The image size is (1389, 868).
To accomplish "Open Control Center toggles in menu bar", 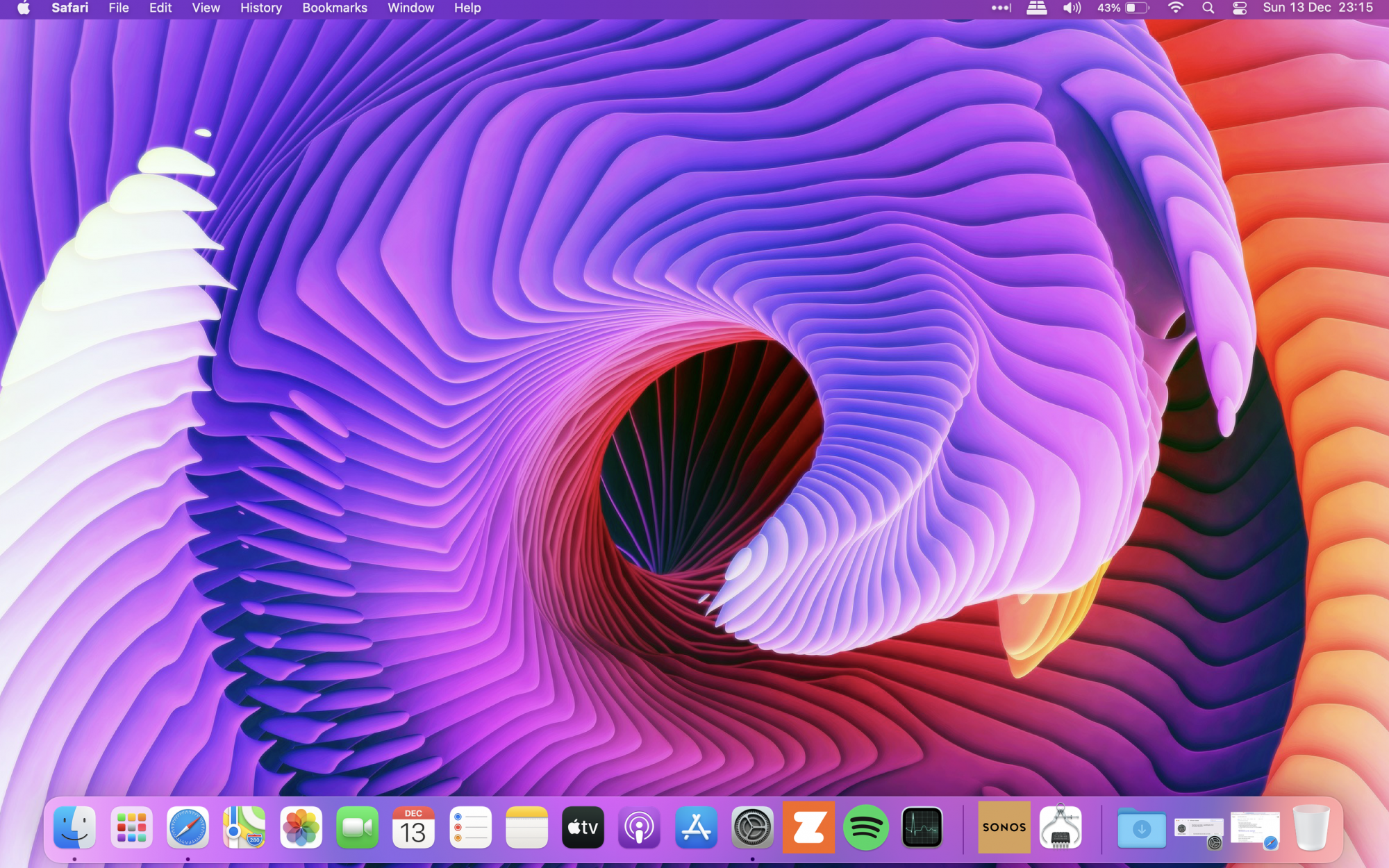I will (1240, 8).
